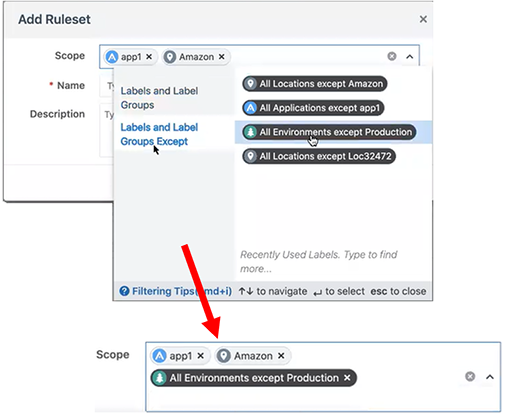Viewport: 506px width, 414px height.
Task: Choose All Locations except Loc32472
Action: tap(319, 156)
